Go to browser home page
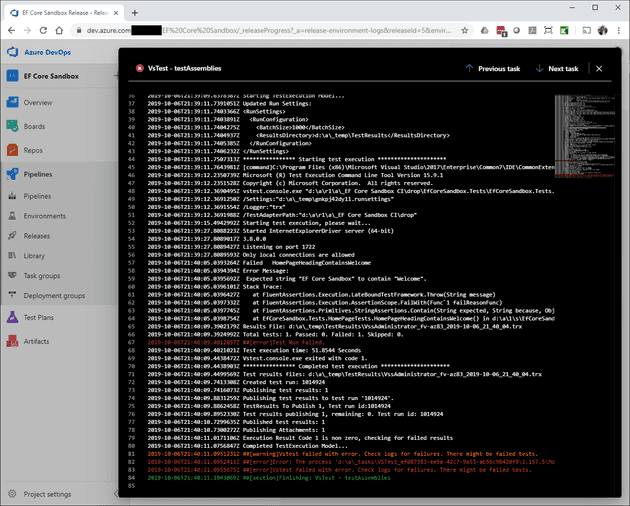630x506 pixels. pos(59,31)
